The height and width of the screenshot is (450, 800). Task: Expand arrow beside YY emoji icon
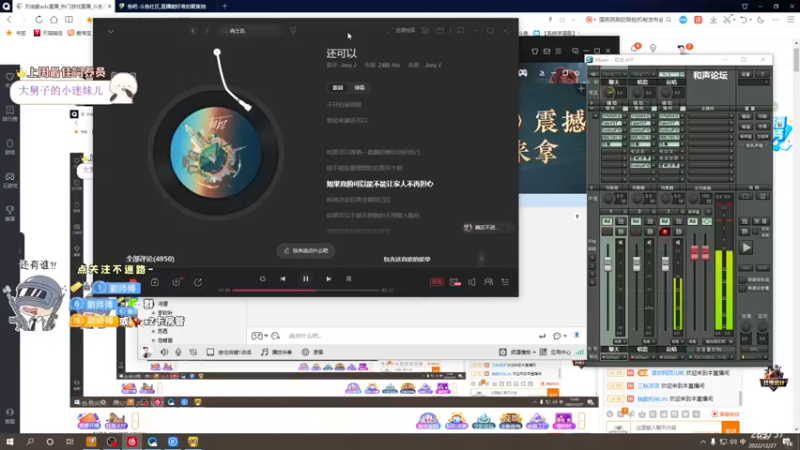[x=266, y=336]
